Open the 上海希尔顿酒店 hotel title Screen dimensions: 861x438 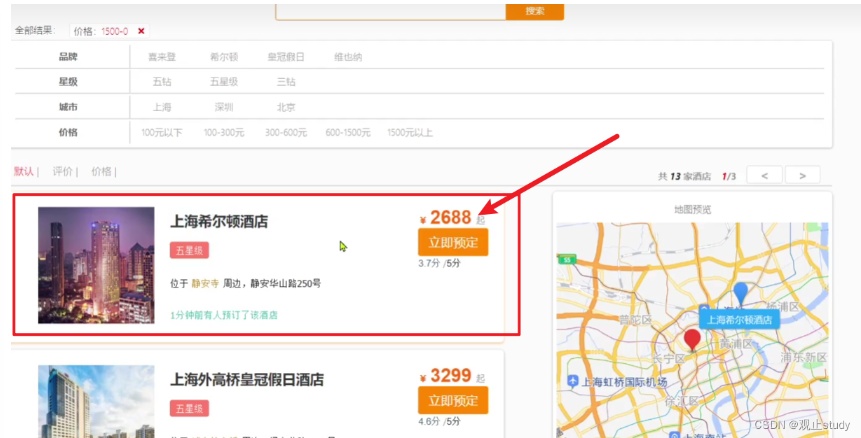click(x=219, y=221)
